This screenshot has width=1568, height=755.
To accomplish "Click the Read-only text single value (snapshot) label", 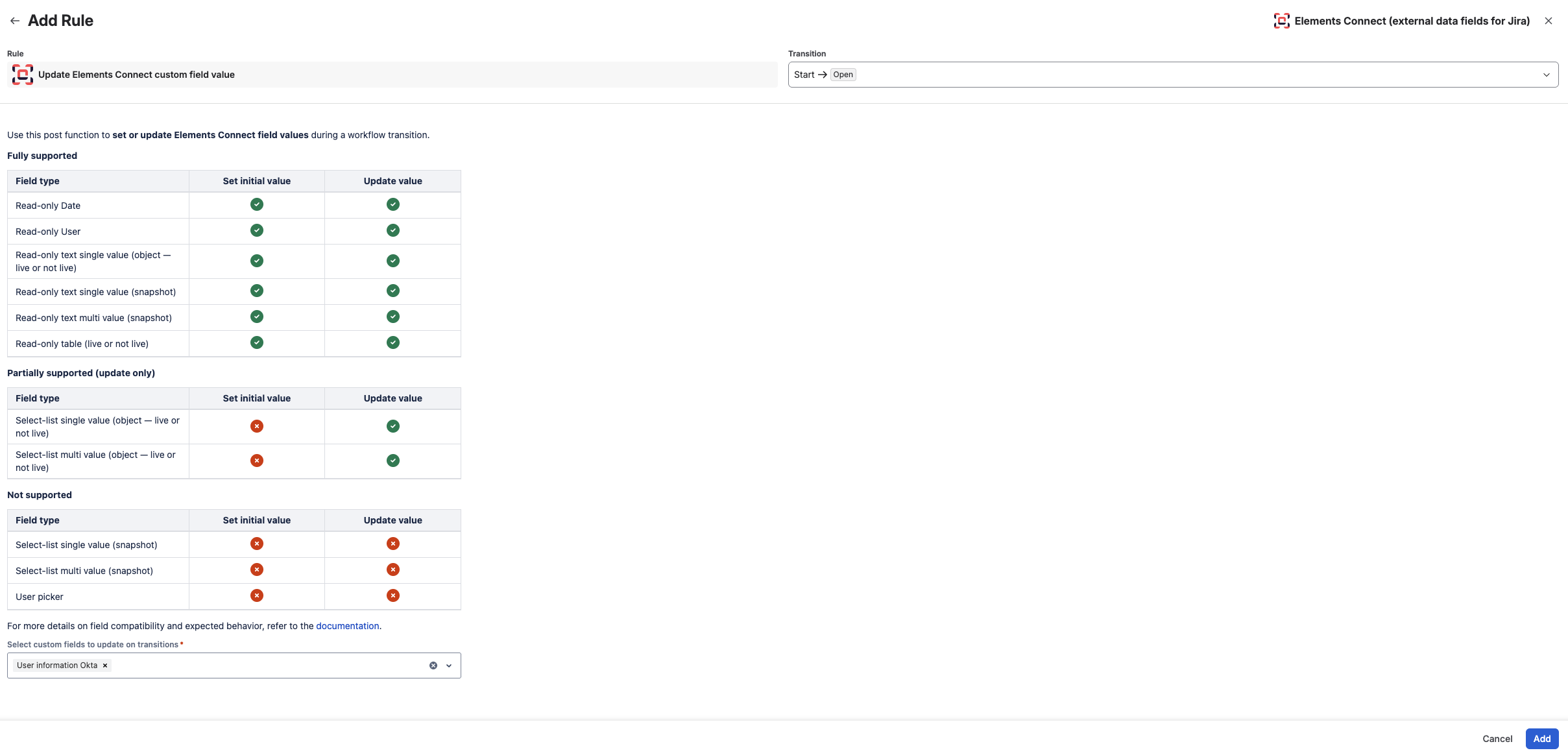I will coord(96,292).
